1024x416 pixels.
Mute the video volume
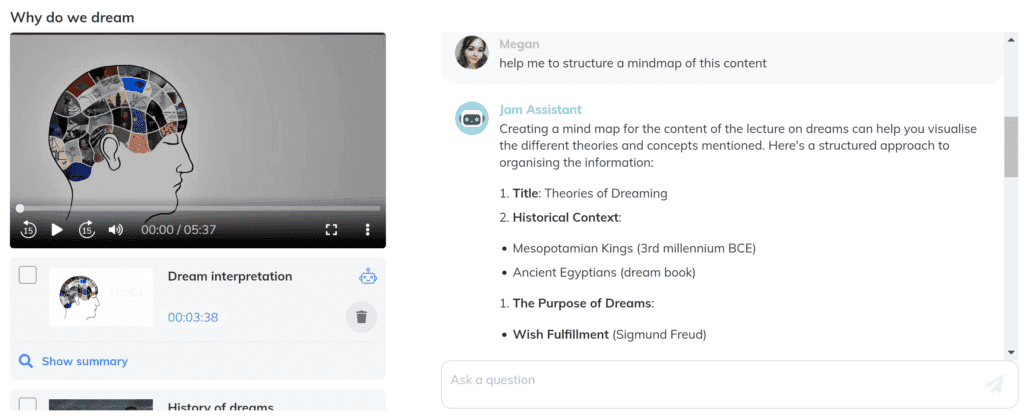116,230
